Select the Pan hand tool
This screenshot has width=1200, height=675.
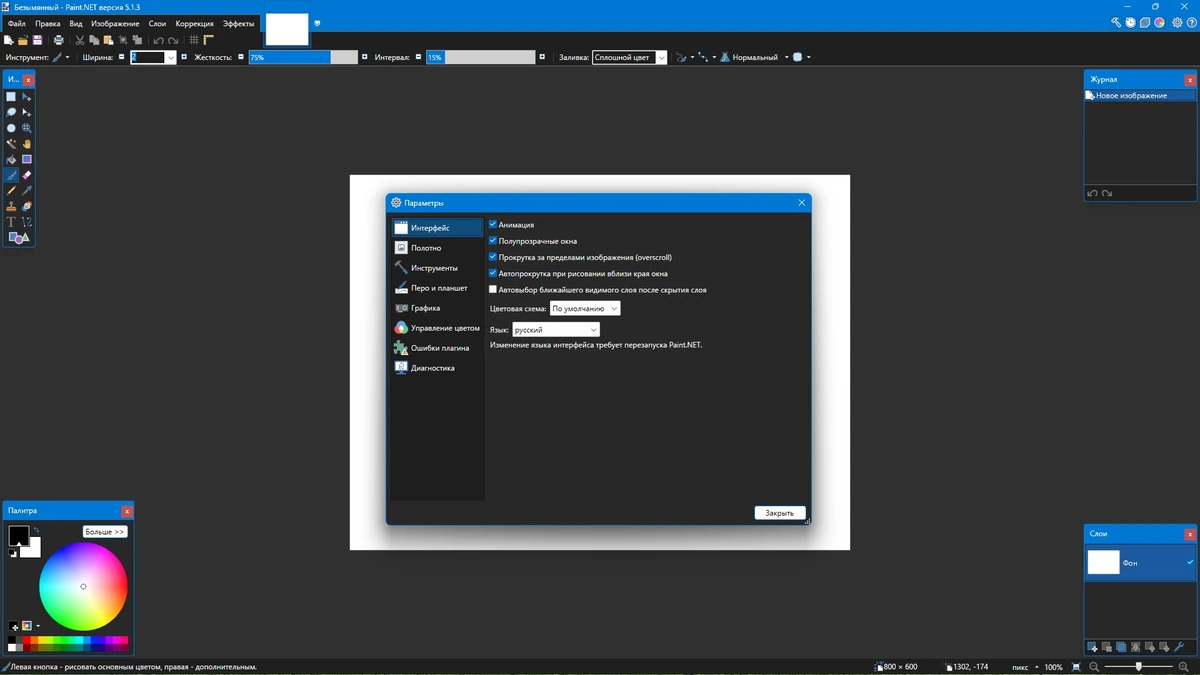click(x=27, y=144)
